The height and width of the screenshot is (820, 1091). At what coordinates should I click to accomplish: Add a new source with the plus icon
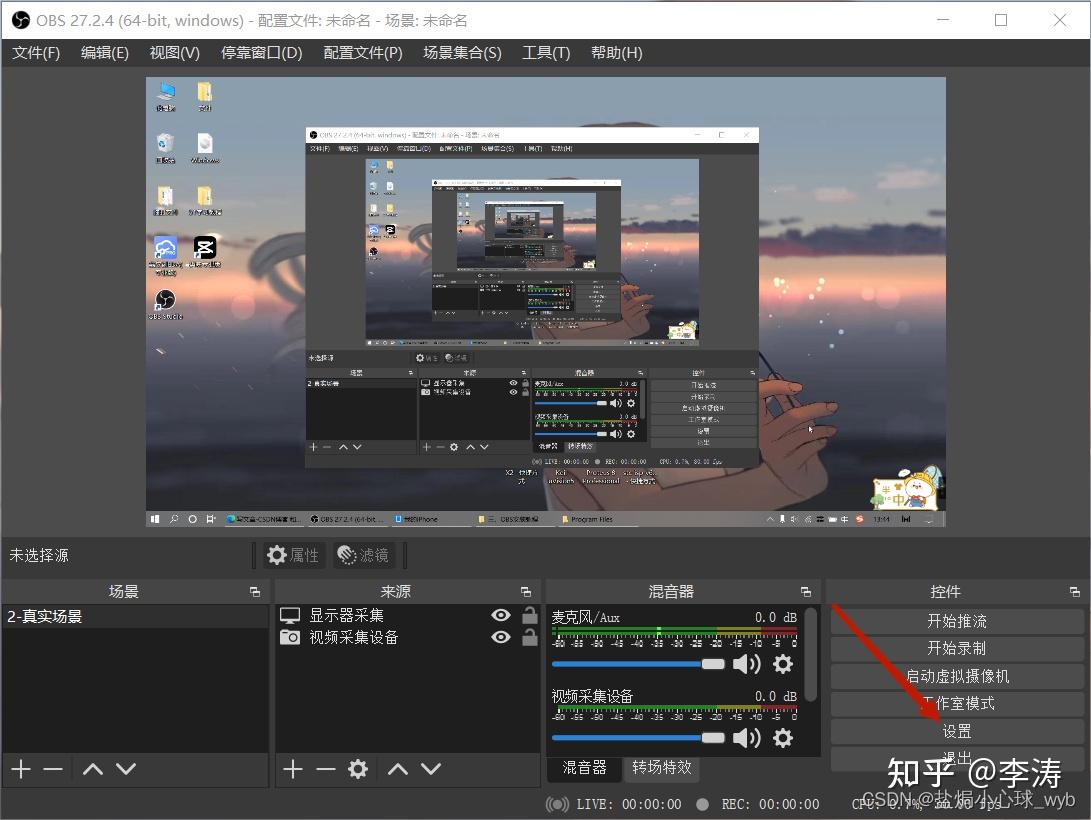(x=292, y=769)
